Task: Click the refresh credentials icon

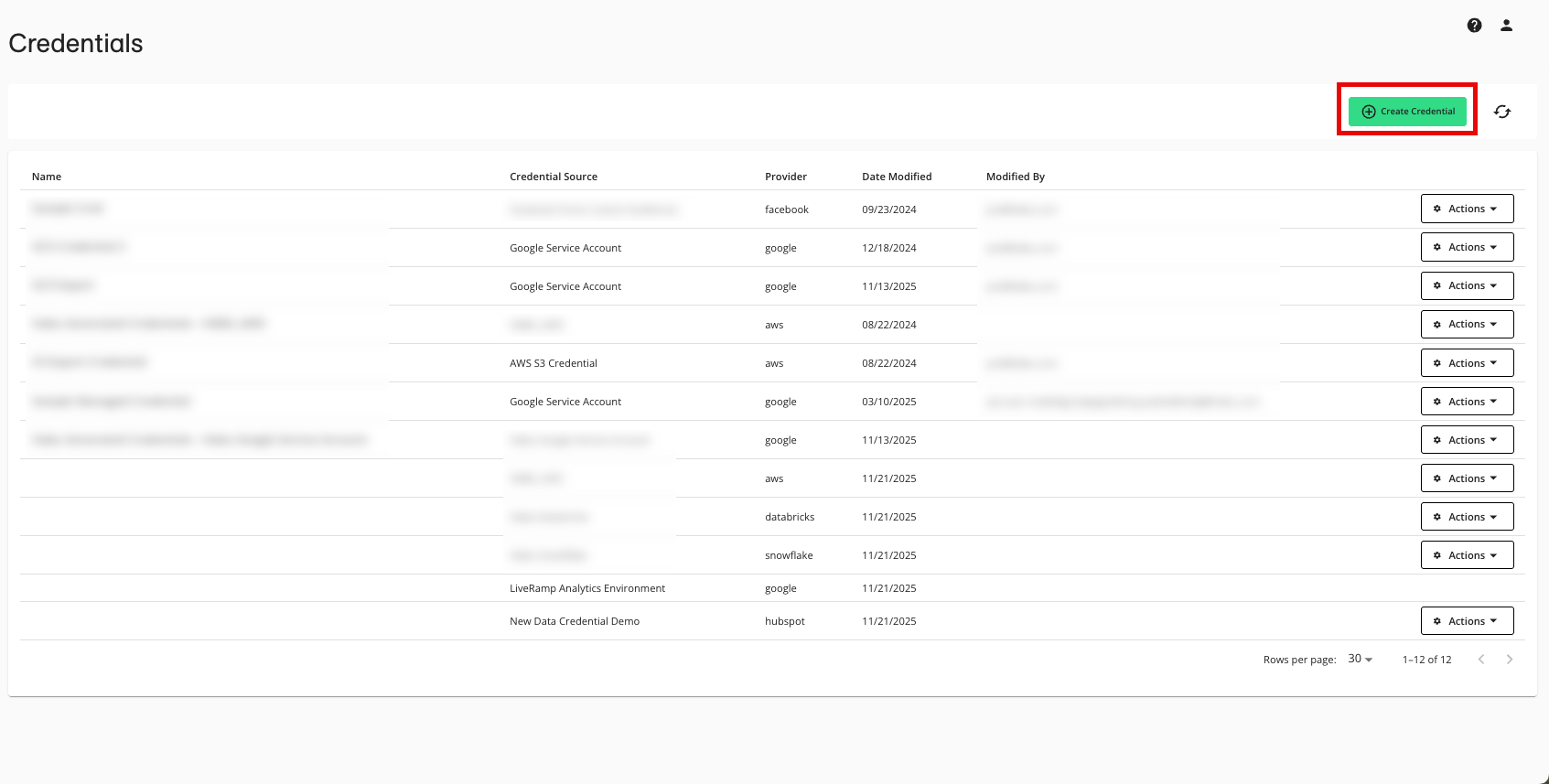Action: click(1502, 112)
